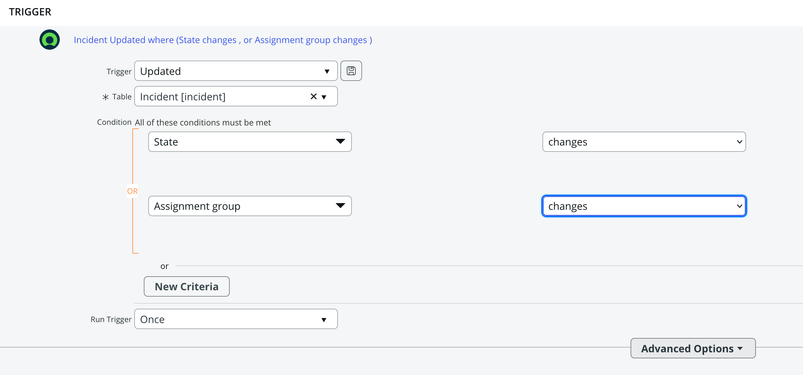The width and height of the screenshot is (803, 375).
Task: Open the changes operator for Assignment group
Action: pos(644,206)
